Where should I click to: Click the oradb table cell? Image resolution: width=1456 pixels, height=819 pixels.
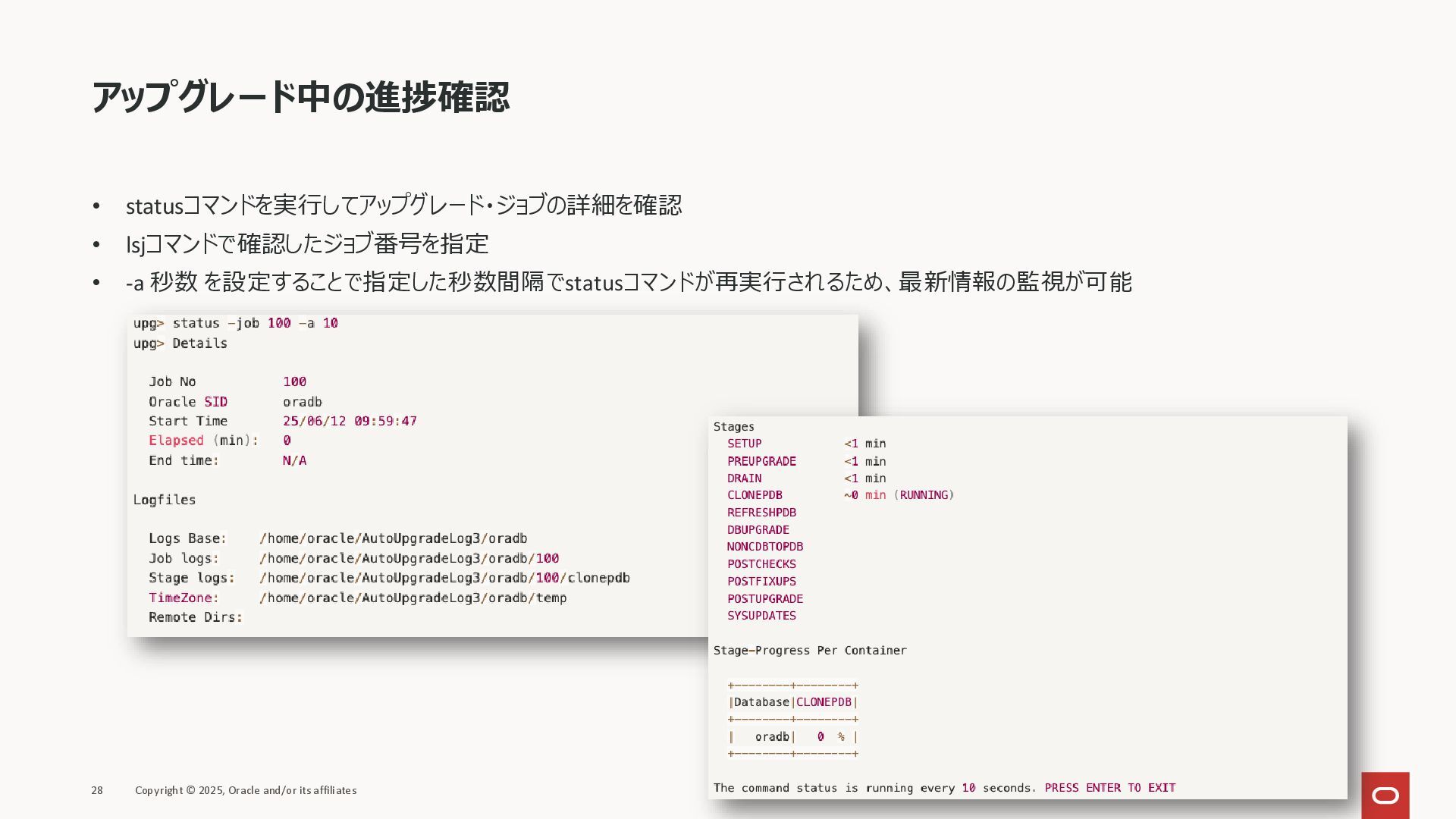pos(772,737)
